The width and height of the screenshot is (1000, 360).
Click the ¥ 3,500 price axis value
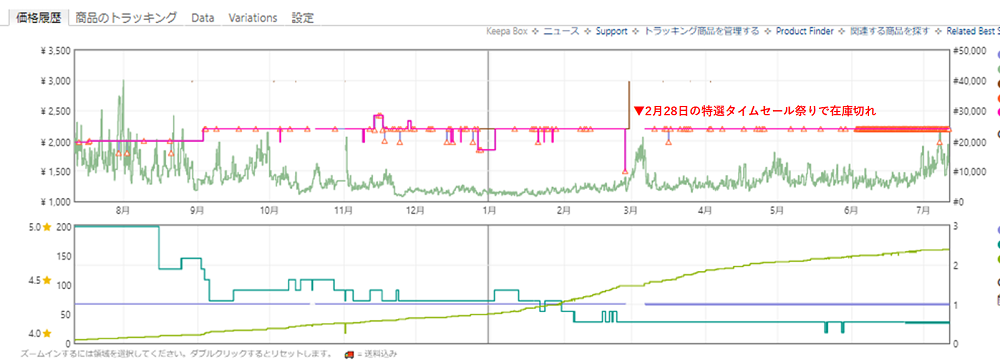tap(54, 51)
